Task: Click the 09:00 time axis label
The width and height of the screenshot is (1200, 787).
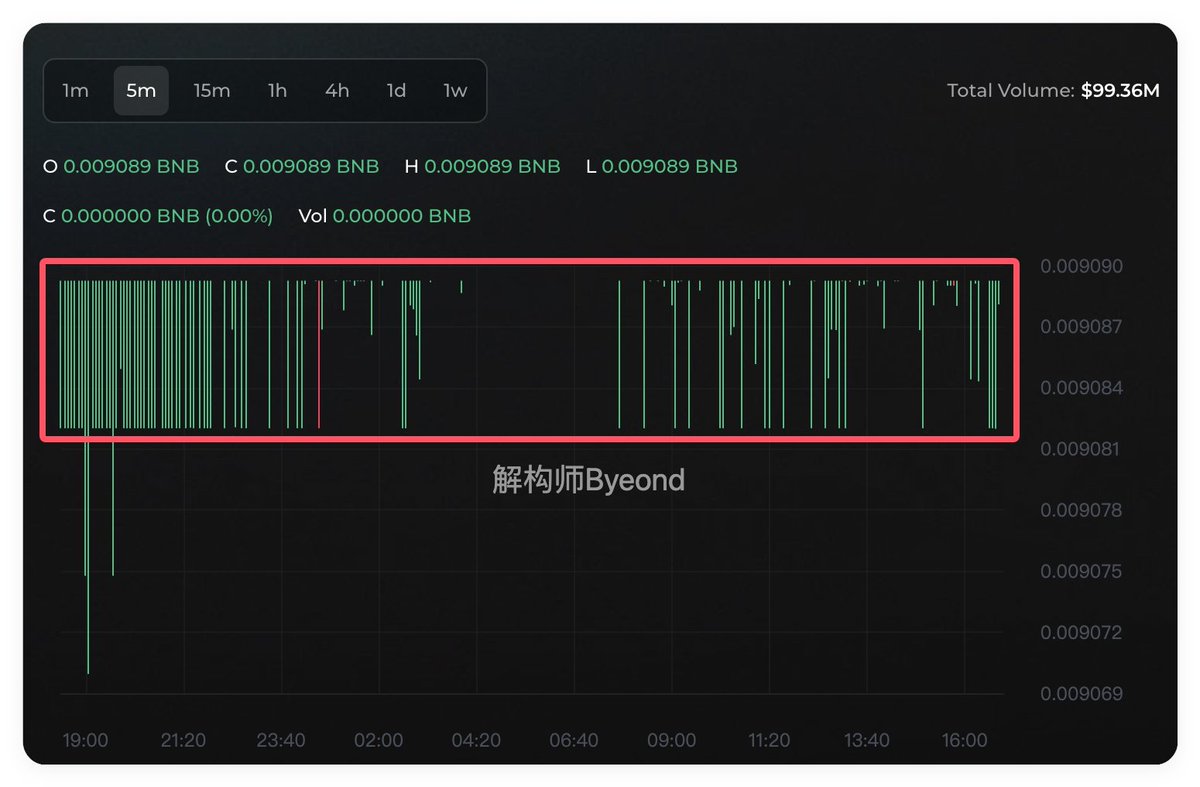Action: pos(672,741)
